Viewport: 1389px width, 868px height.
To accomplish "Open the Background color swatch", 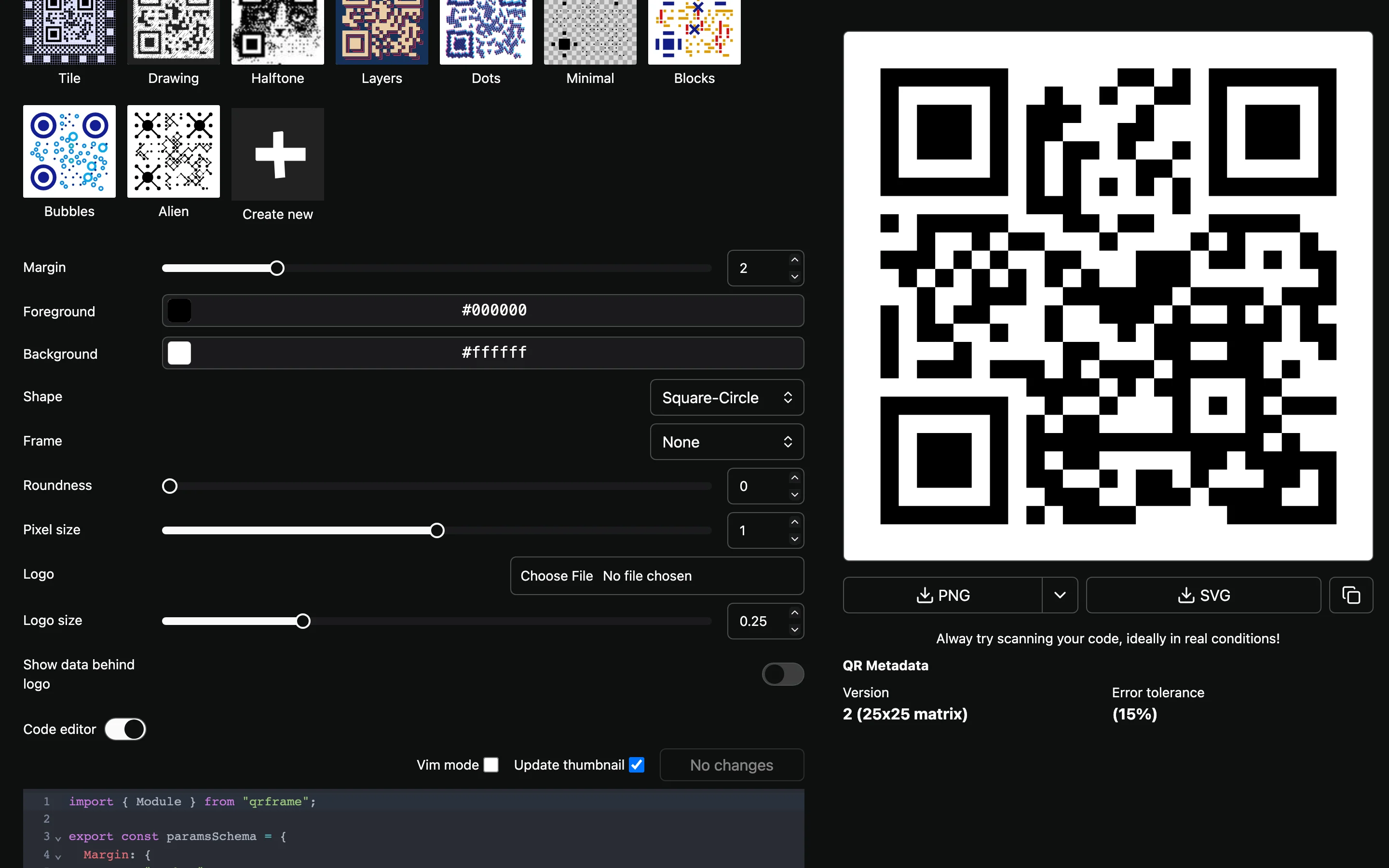I will pyautogui.click(x=179, y=353).
